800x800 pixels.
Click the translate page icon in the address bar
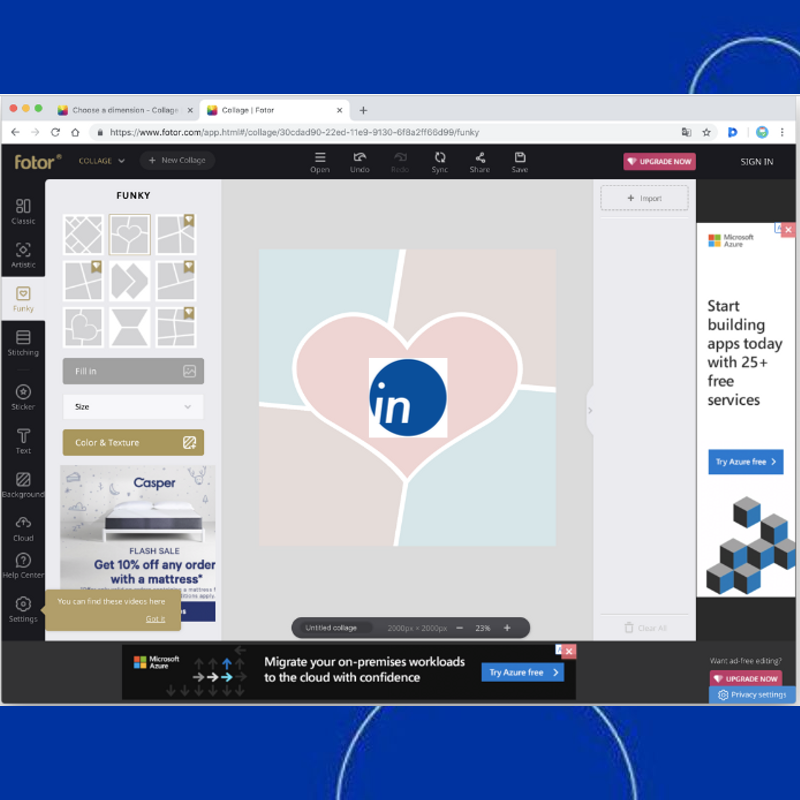tap(686, 132)
